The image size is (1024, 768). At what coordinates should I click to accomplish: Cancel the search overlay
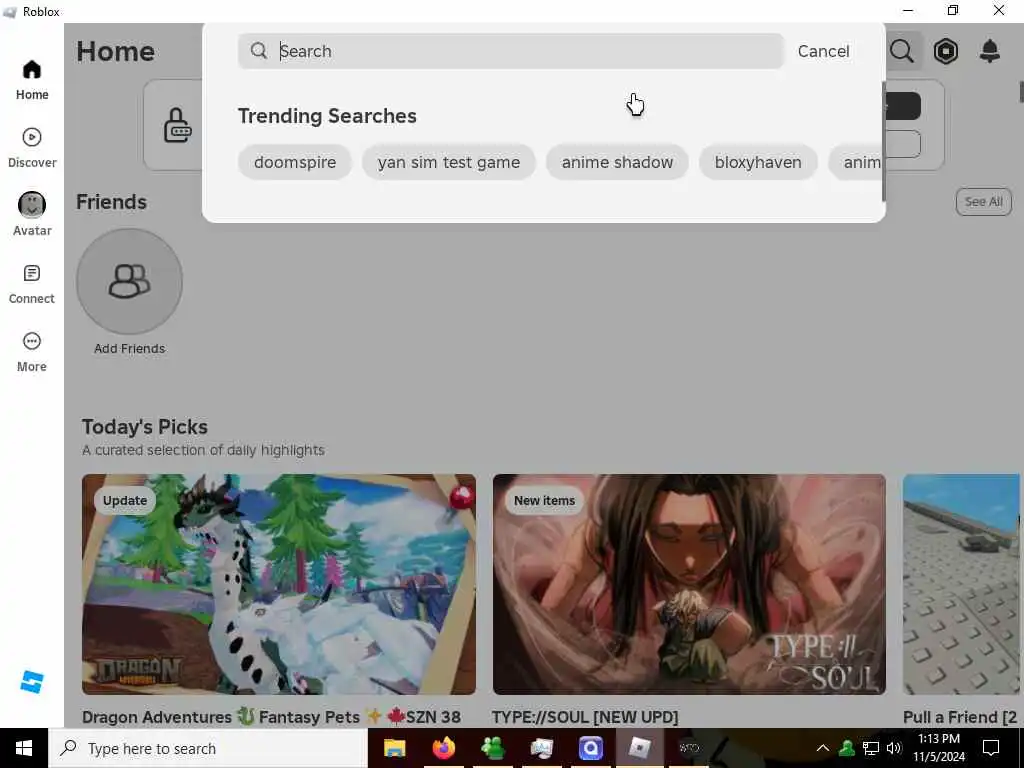824,51
